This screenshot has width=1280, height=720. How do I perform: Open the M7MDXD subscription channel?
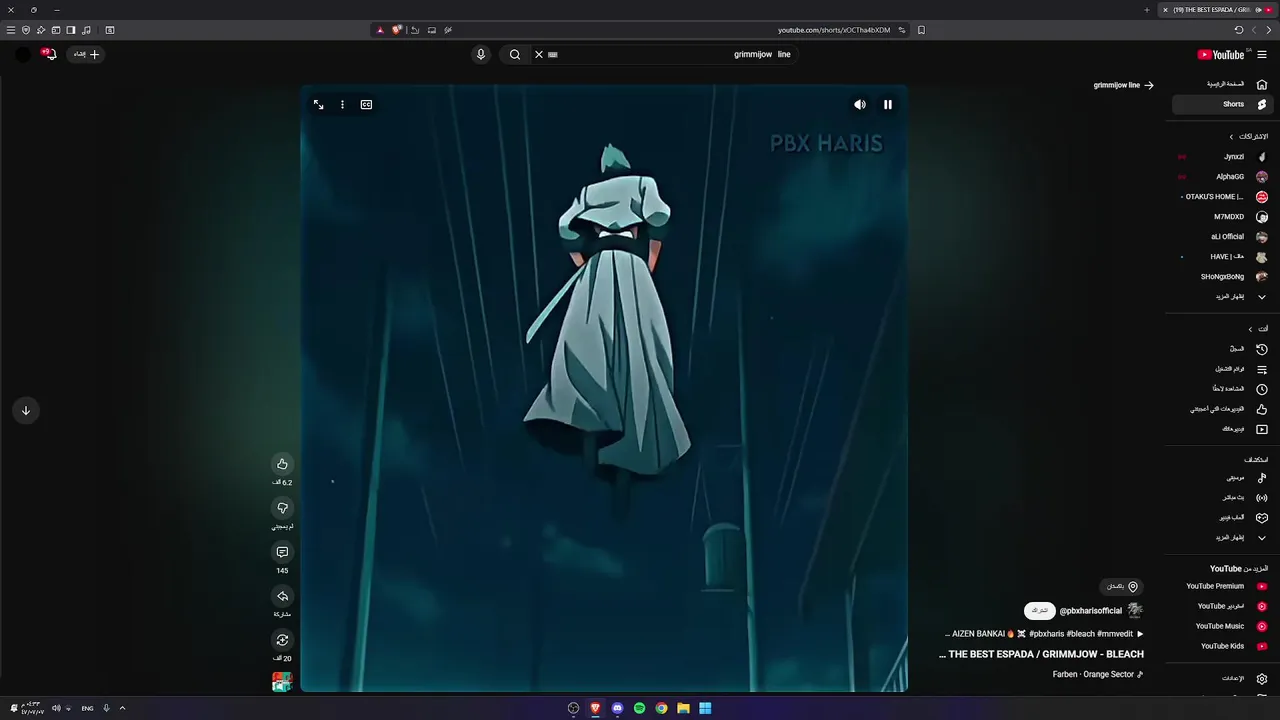tap(1222, 217)
